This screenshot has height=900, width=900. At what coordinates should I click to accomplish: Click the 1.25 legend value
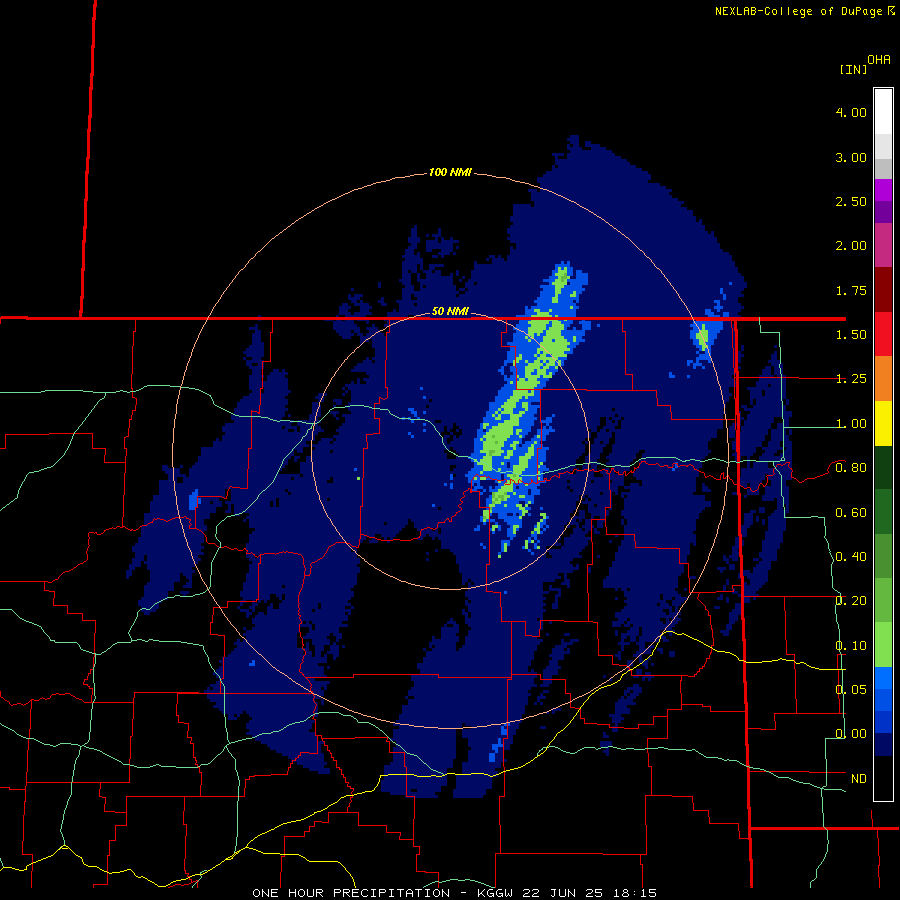[x=851, y=379]
